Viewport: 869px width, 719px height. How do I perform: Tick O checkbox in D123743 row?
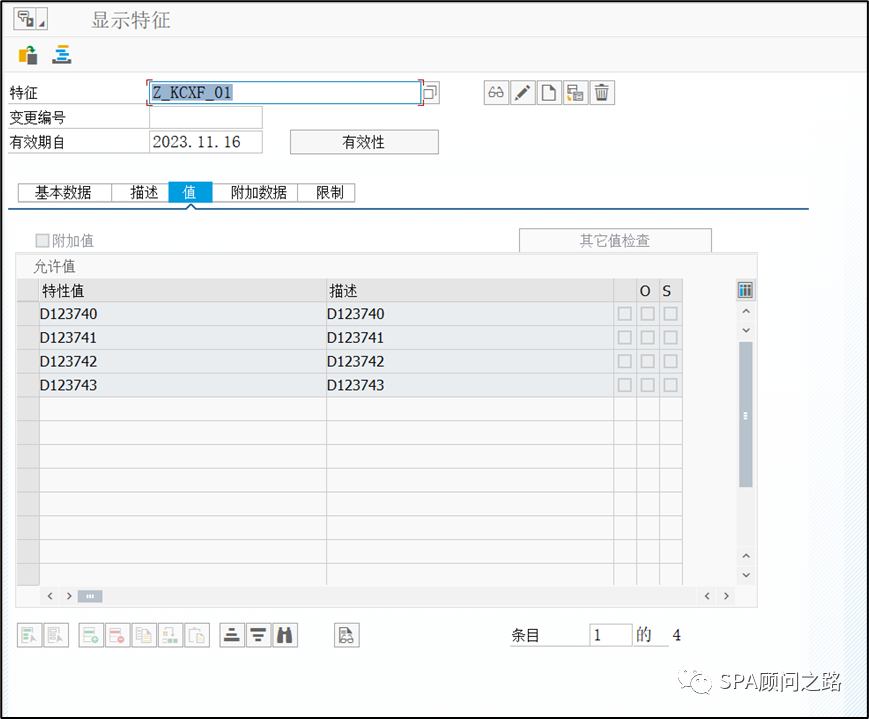click(x=647, y=385)
